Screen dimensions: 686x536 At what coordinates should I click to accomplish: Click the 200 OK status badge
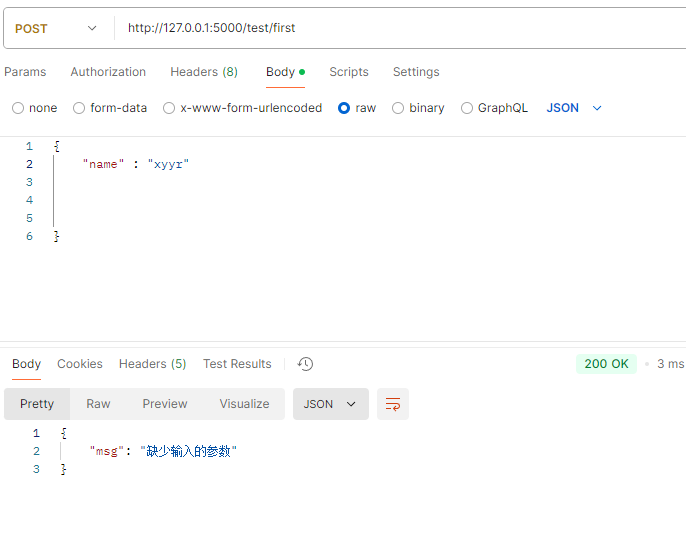[606, 364]
